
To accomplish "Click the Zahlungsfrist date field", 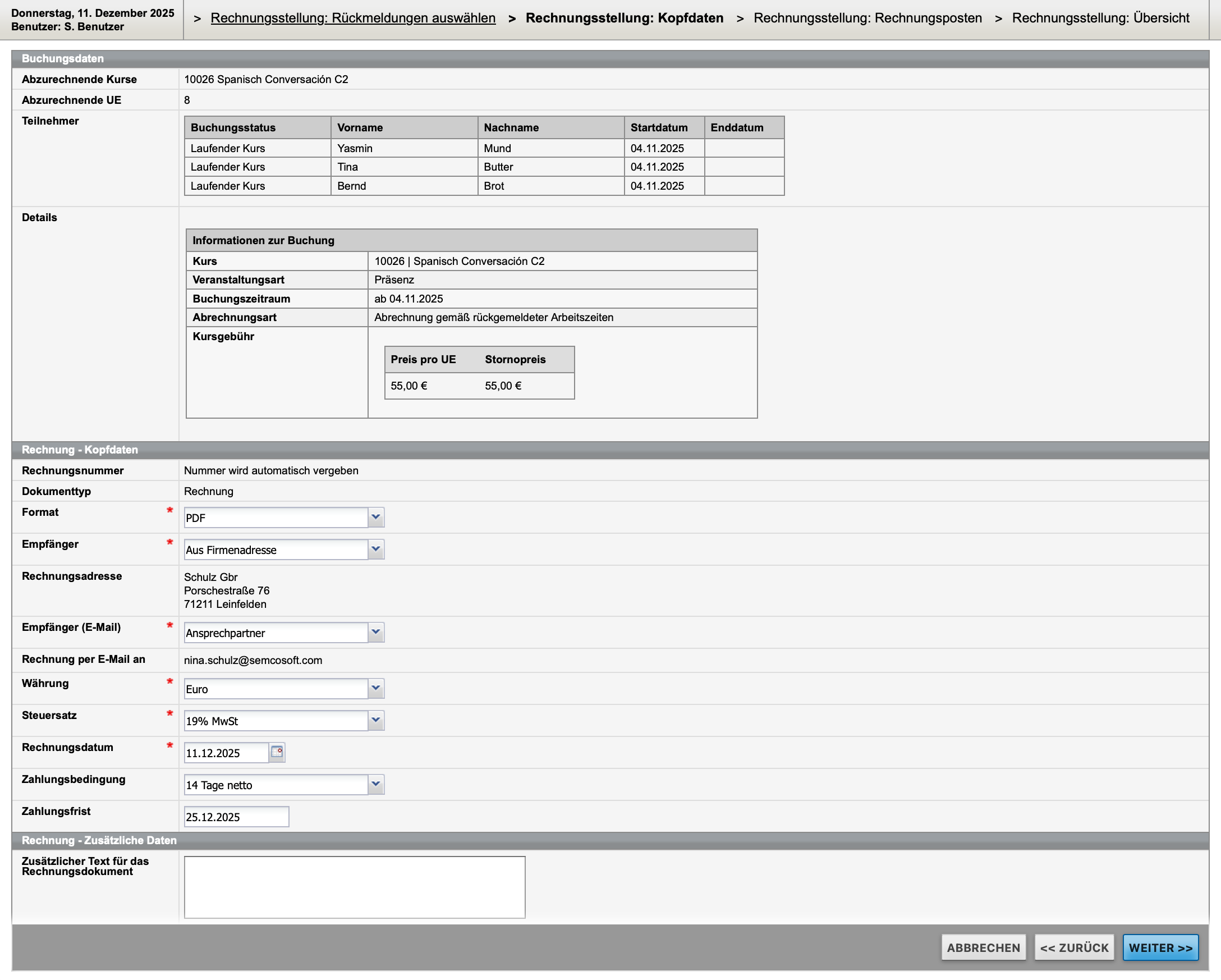I will pyautogui.click(x=236, y=817).
